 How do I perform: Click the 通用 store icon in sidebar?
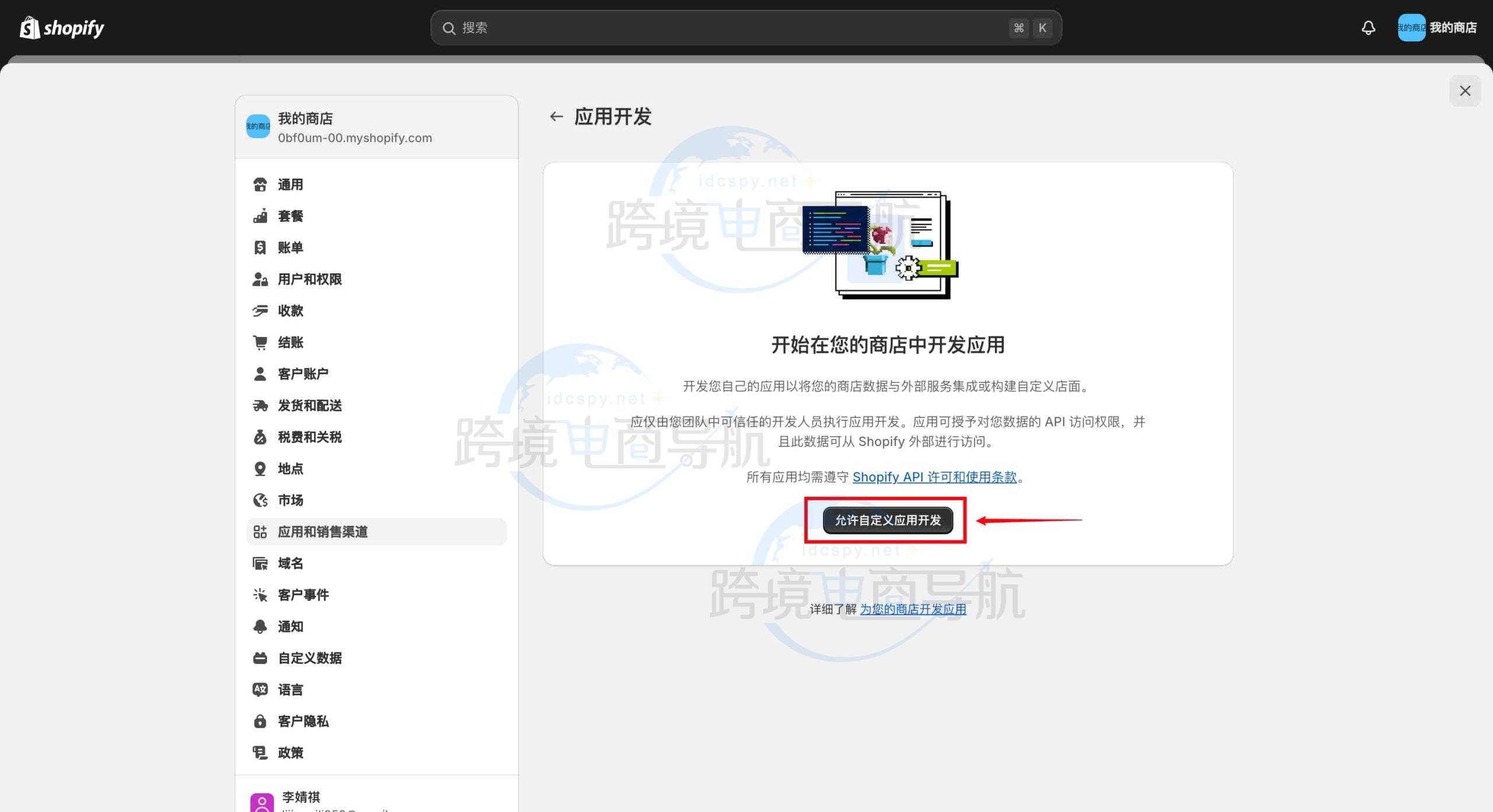coord(260,185)
